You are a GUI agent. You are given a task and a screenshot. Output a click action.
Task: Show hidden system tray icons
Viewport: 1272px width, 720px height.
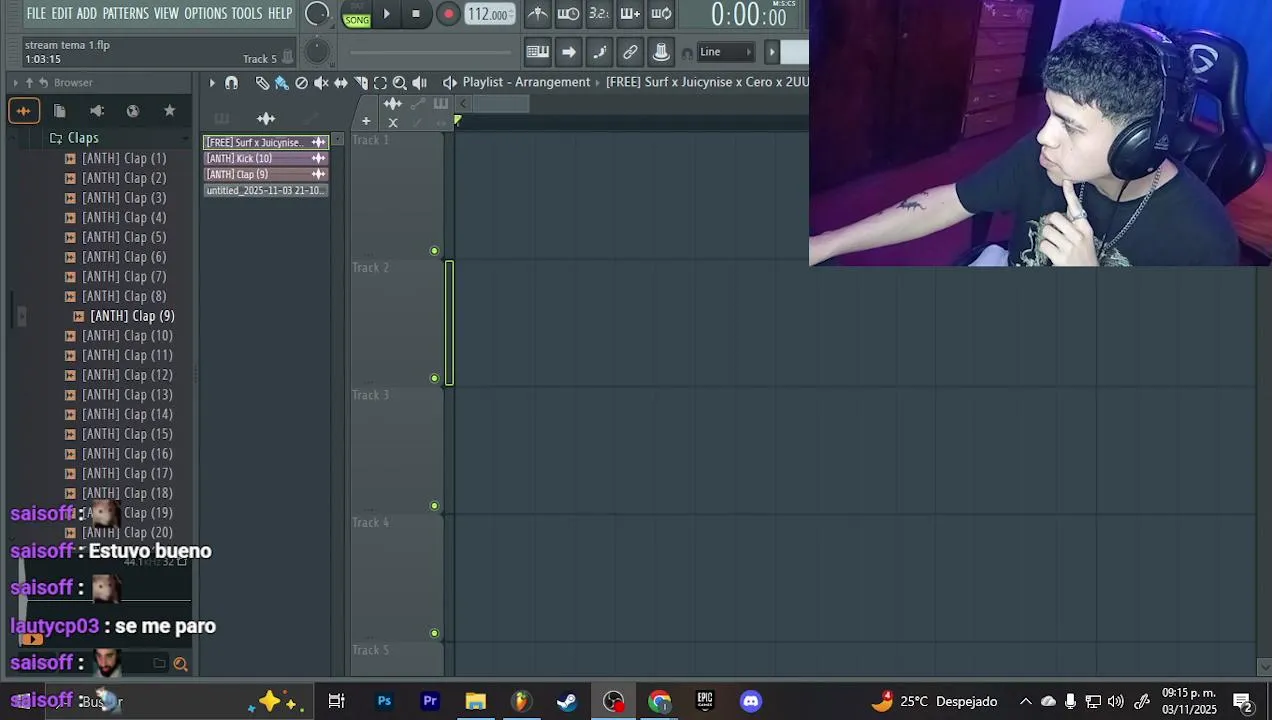pos(1025,701)
